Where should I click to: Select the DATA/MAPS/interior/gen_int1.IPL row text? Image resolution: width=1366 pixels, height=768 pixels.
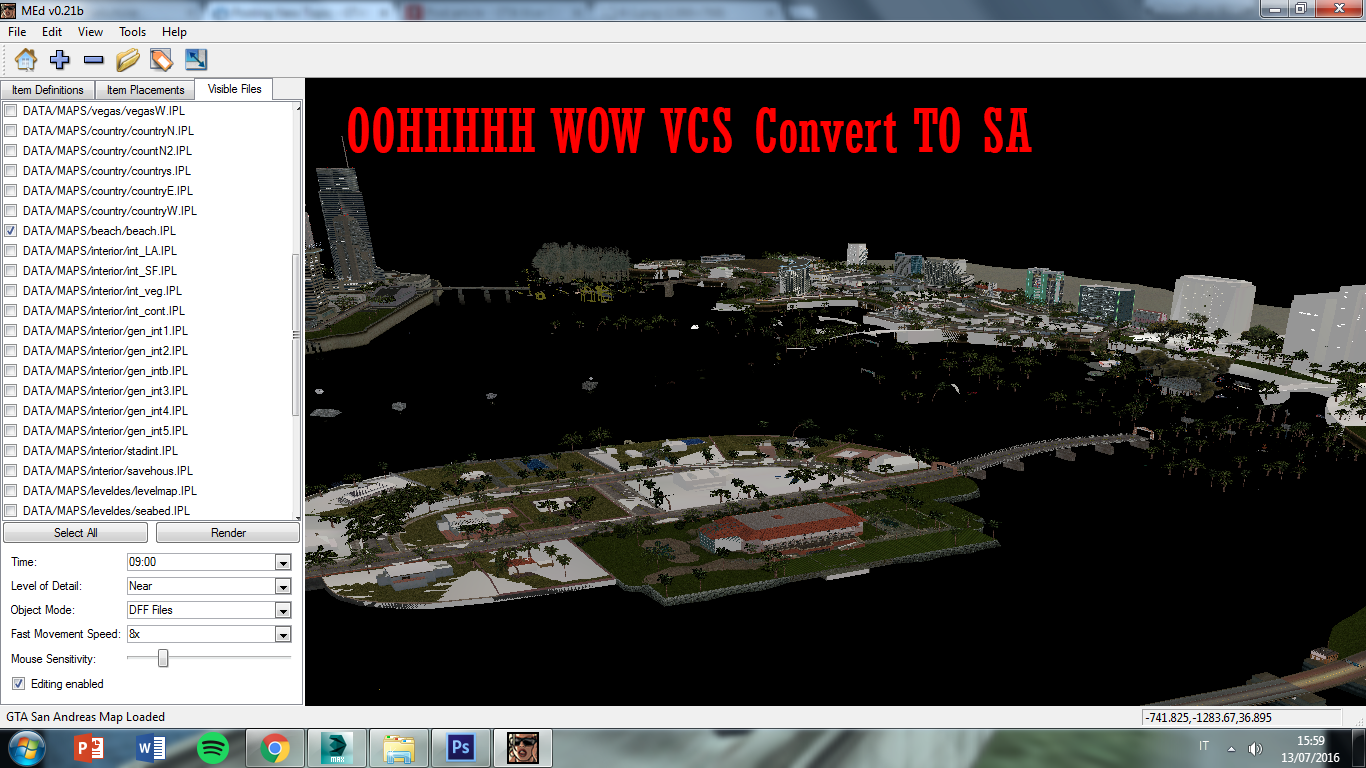(x=105, y=331)
